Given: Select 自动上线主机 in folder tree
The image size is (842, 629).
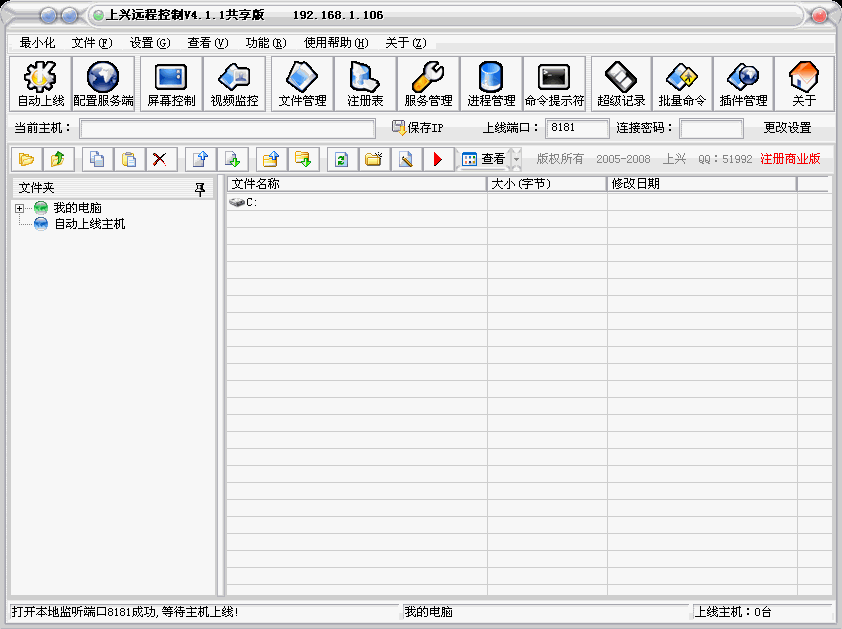Looking at the screenshot, I should pyautogui.click(x=89, y=224).
